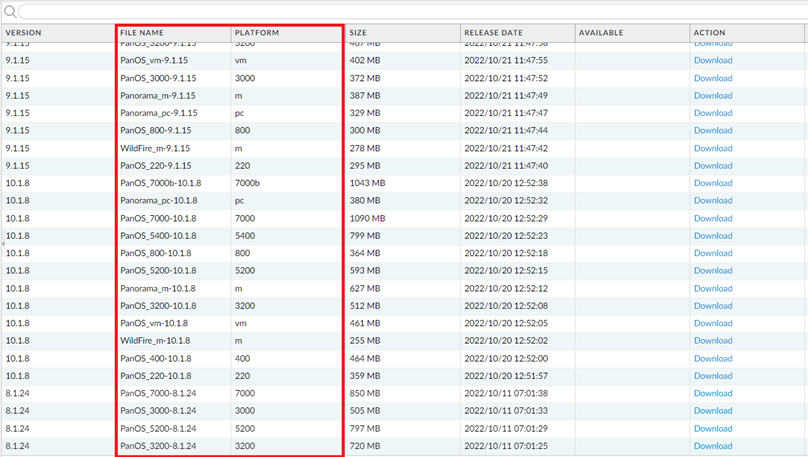This screenshot has width=808, height=457.
Task: Sort by the VERSION column header
Action: [x=58, y=32]
